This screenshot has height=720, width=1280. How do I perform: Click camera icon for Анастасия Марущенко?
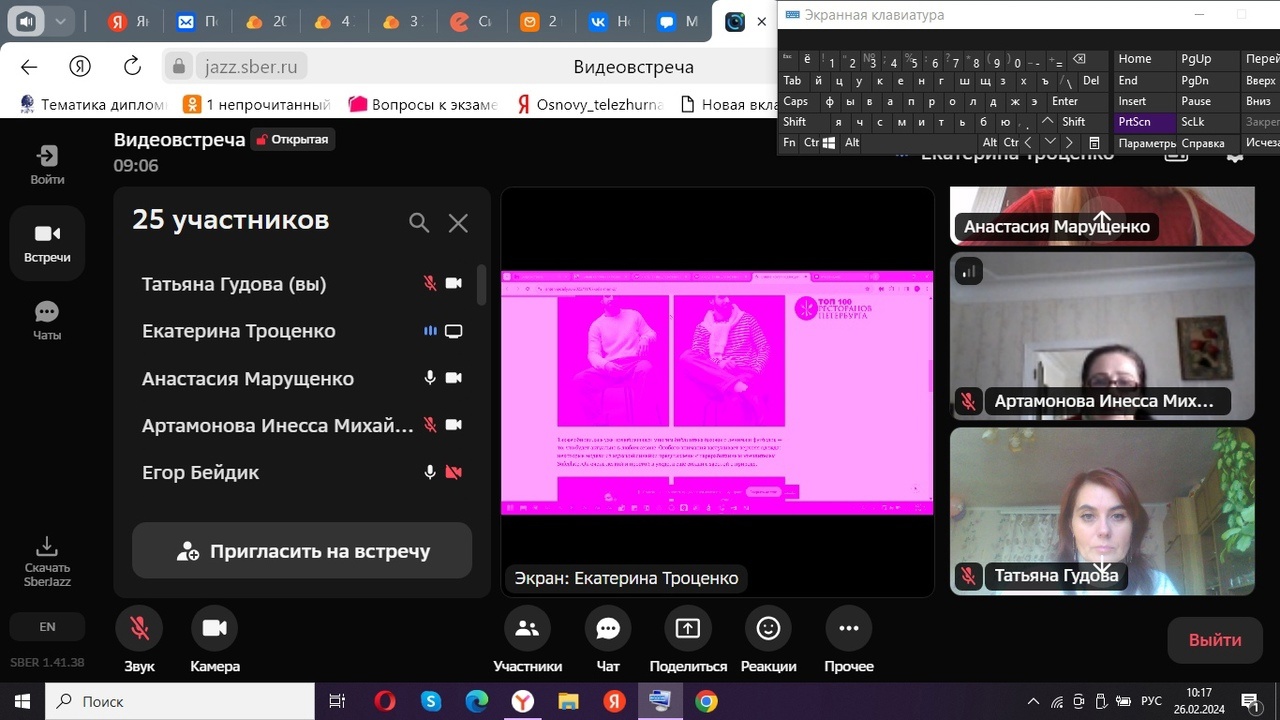(454, 378)
